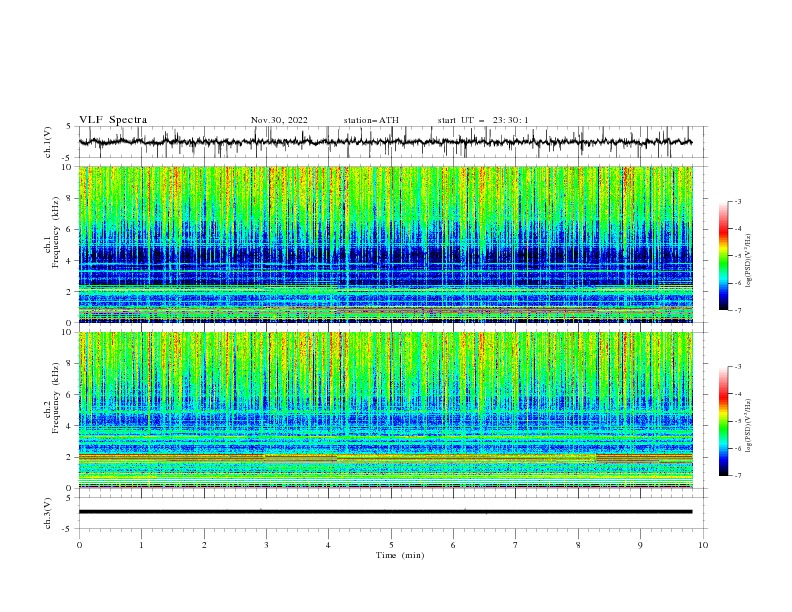Click time axis tick label "3"
792x612 pixels.
click(266, 545)
